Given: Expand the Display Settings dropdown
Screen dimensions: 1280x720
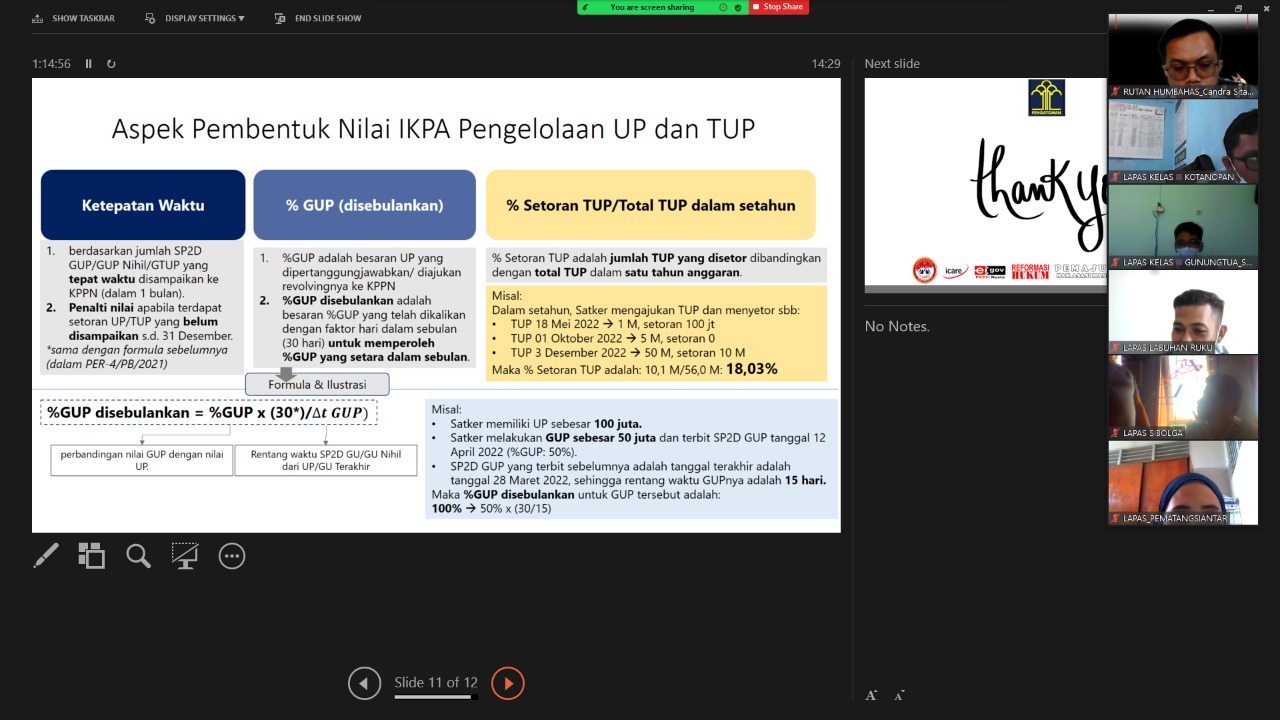Looking at the screenshot, I should (x=195, y=18).
